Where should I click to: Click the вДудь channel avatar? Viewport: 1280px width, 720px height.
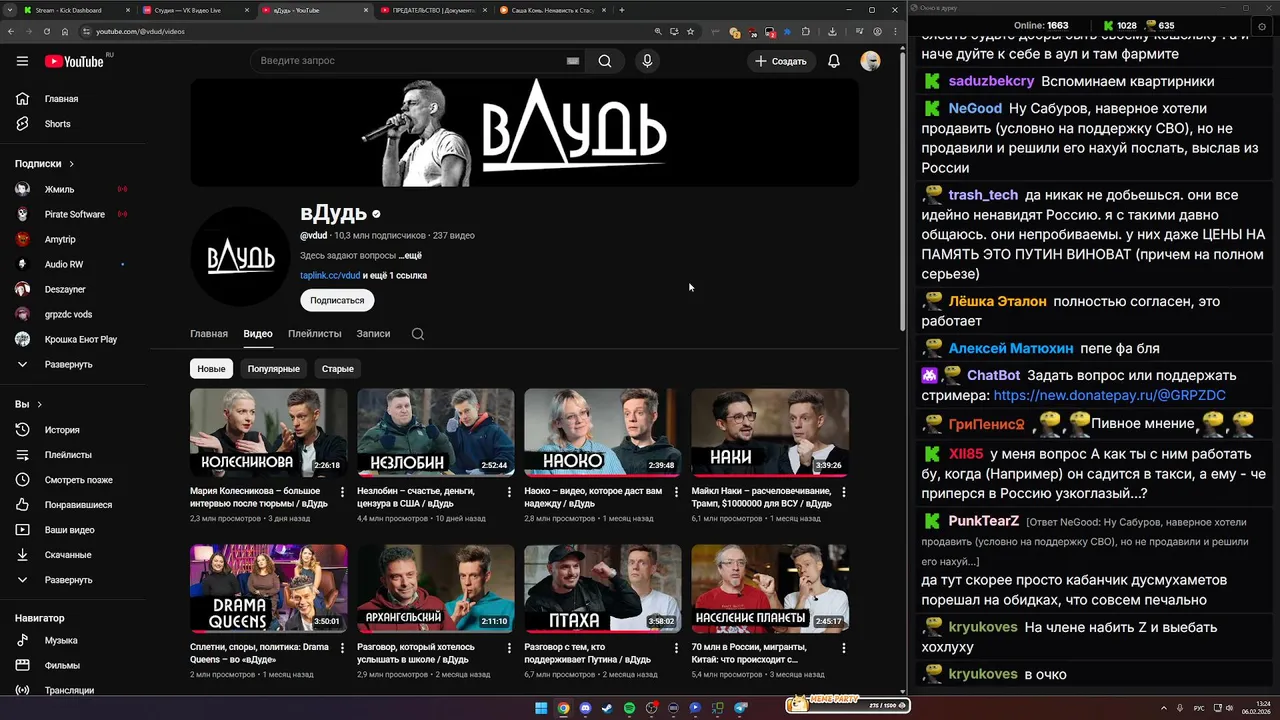pos(240,256)
